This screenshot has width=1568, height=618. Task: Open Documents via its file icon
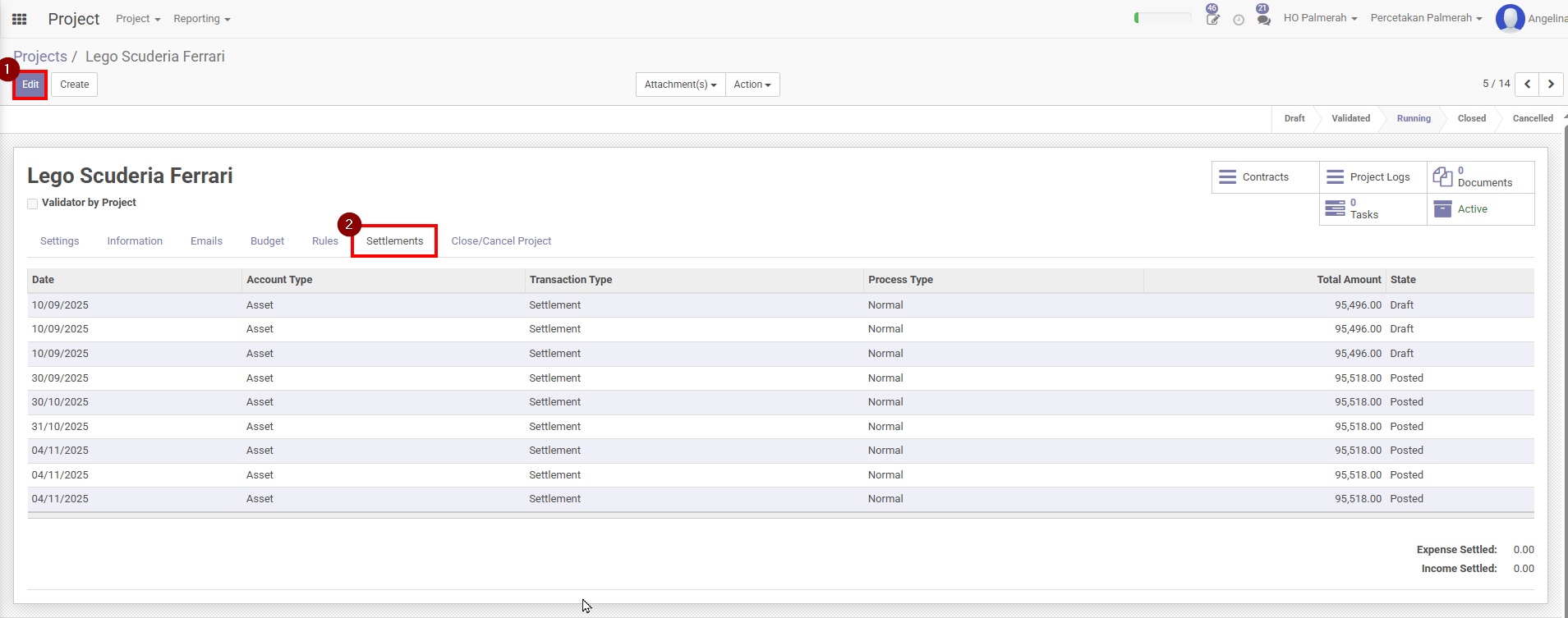coord(1442,176)
